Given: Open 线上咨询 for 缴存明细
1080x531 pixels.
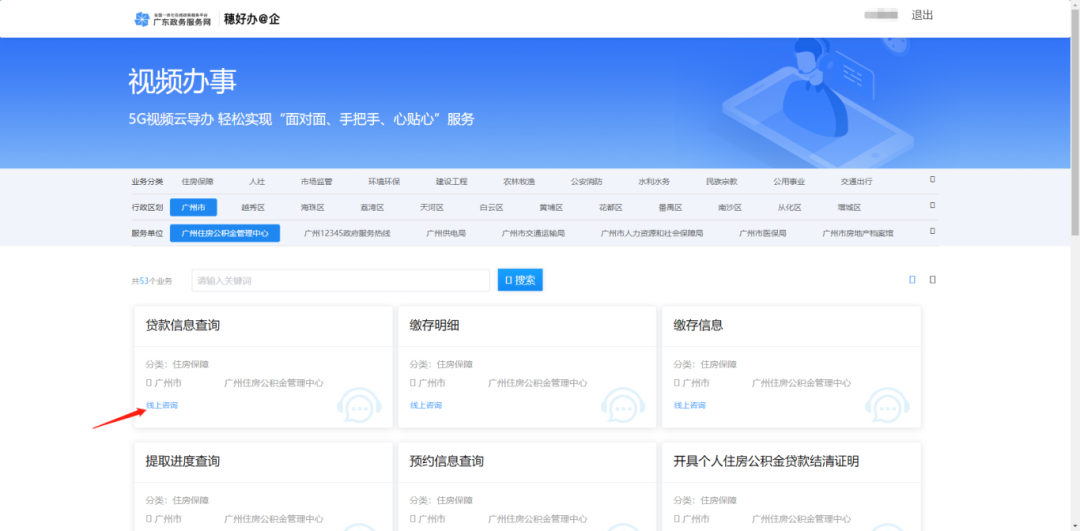Looking at the screenshot, I should tap(426, 405).
